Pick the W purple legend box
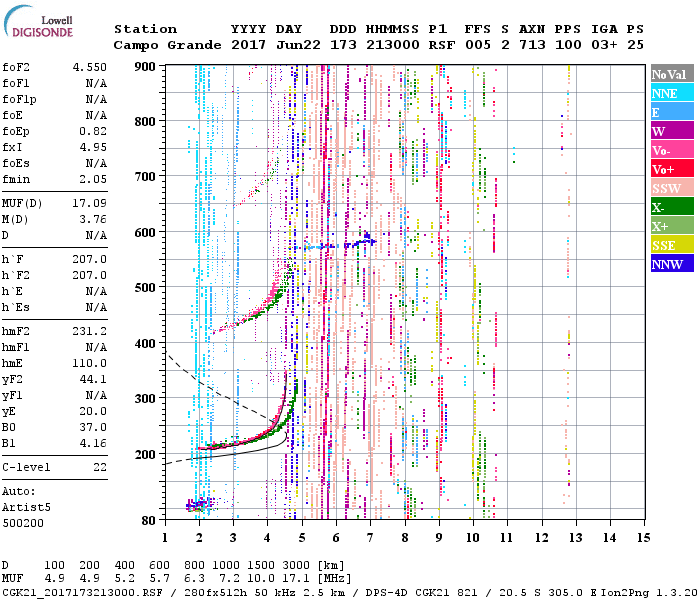This screenshot has height=600, width=700. [671, 131]
